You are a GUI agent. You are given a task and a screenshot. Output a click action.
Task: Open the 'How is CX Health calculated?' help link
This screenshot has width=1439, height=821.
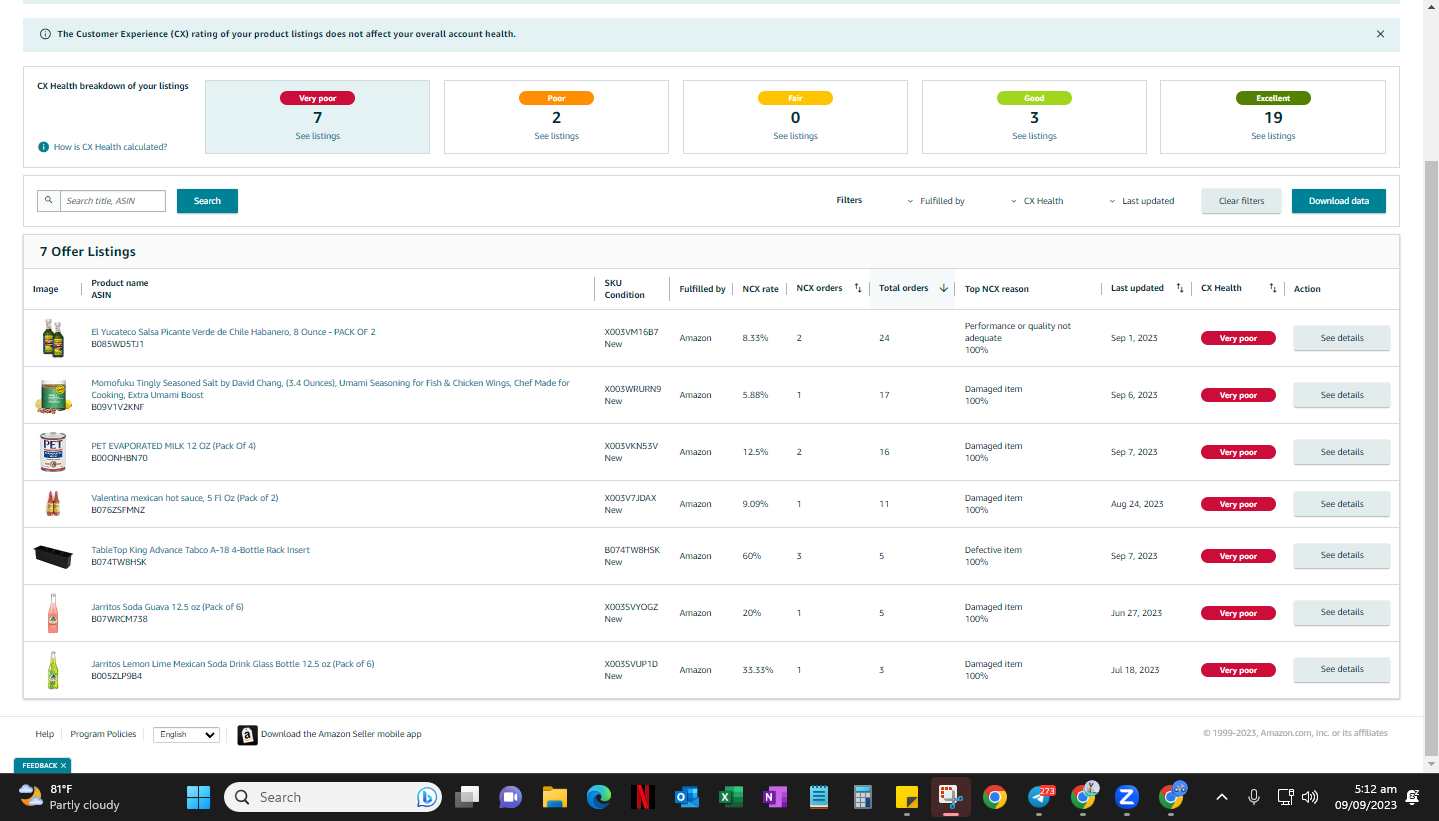(x=110, y=147)
